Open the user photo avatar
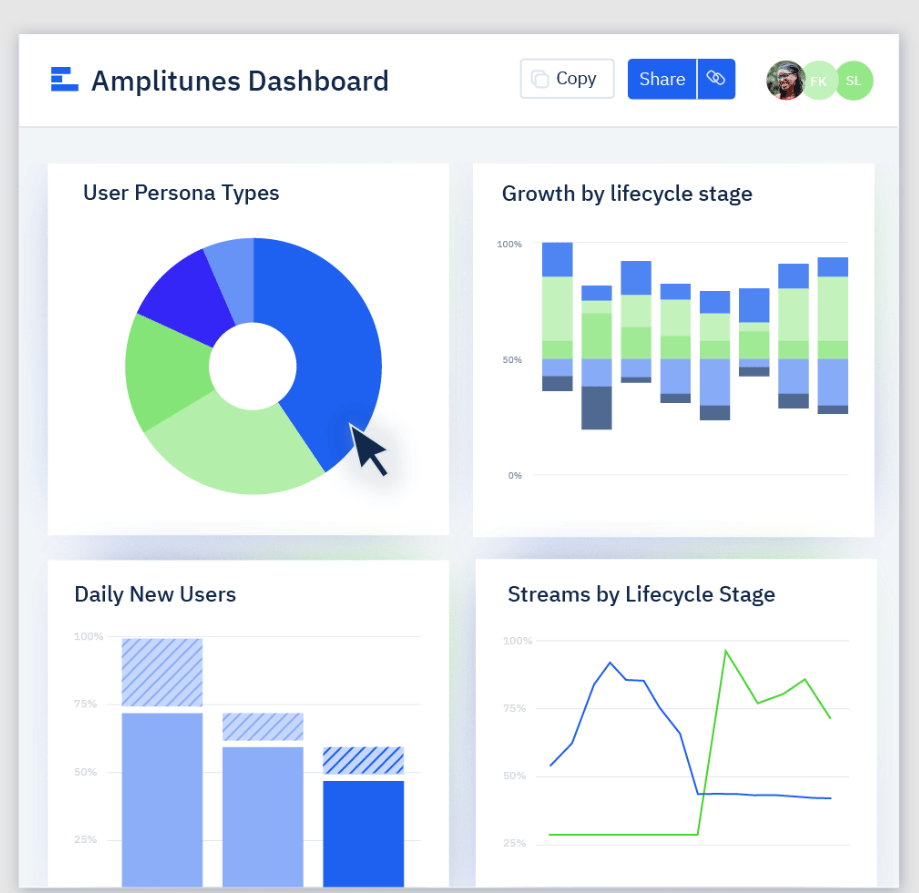 (785, 80)
